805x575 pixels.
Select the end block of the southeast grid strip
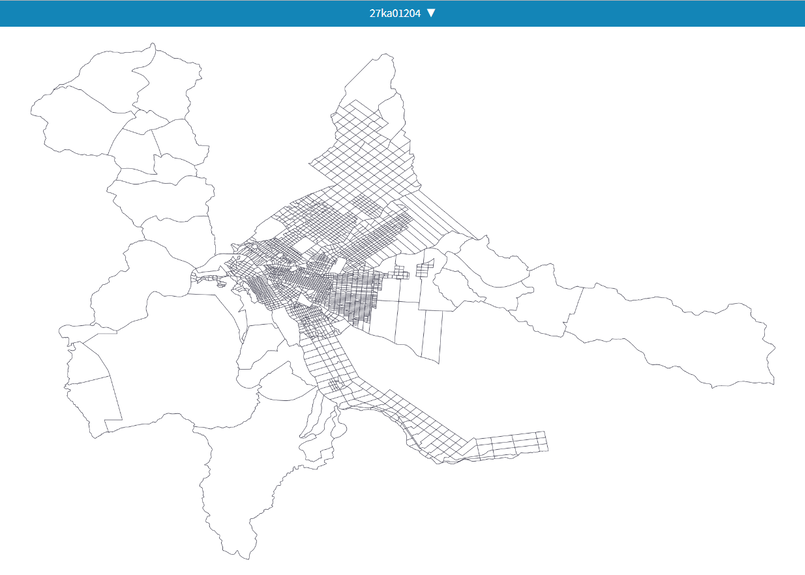pos(542,441)
